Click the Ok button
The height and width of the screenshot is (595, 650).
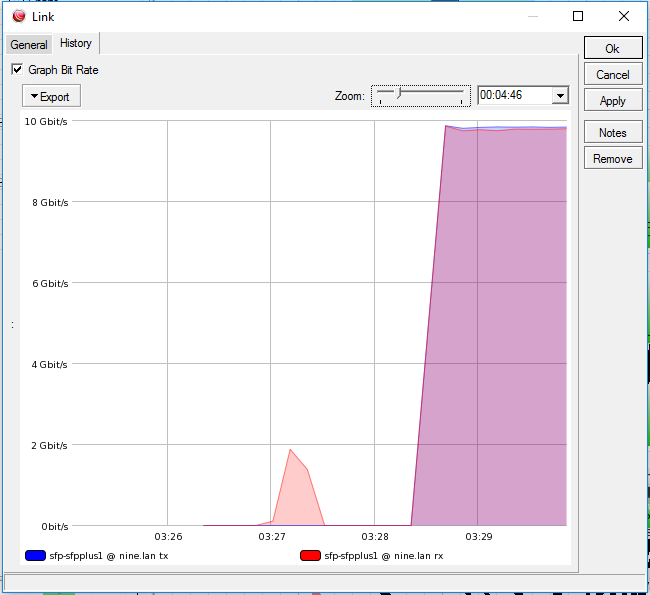tap(613, 49)
